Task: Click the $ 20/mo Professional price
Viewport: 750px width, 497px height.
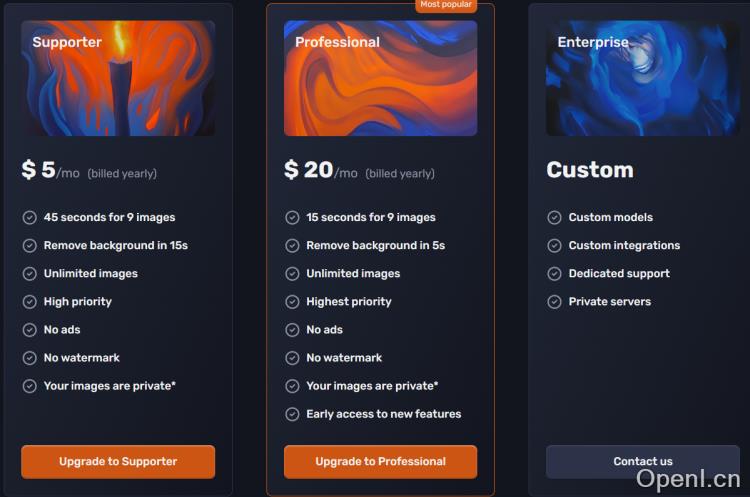Action: 320,171
